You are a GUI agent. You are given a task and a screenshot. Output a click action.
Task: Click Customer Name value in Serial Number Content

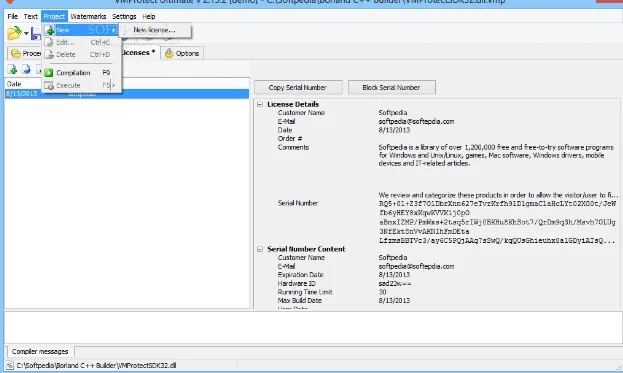393,258
